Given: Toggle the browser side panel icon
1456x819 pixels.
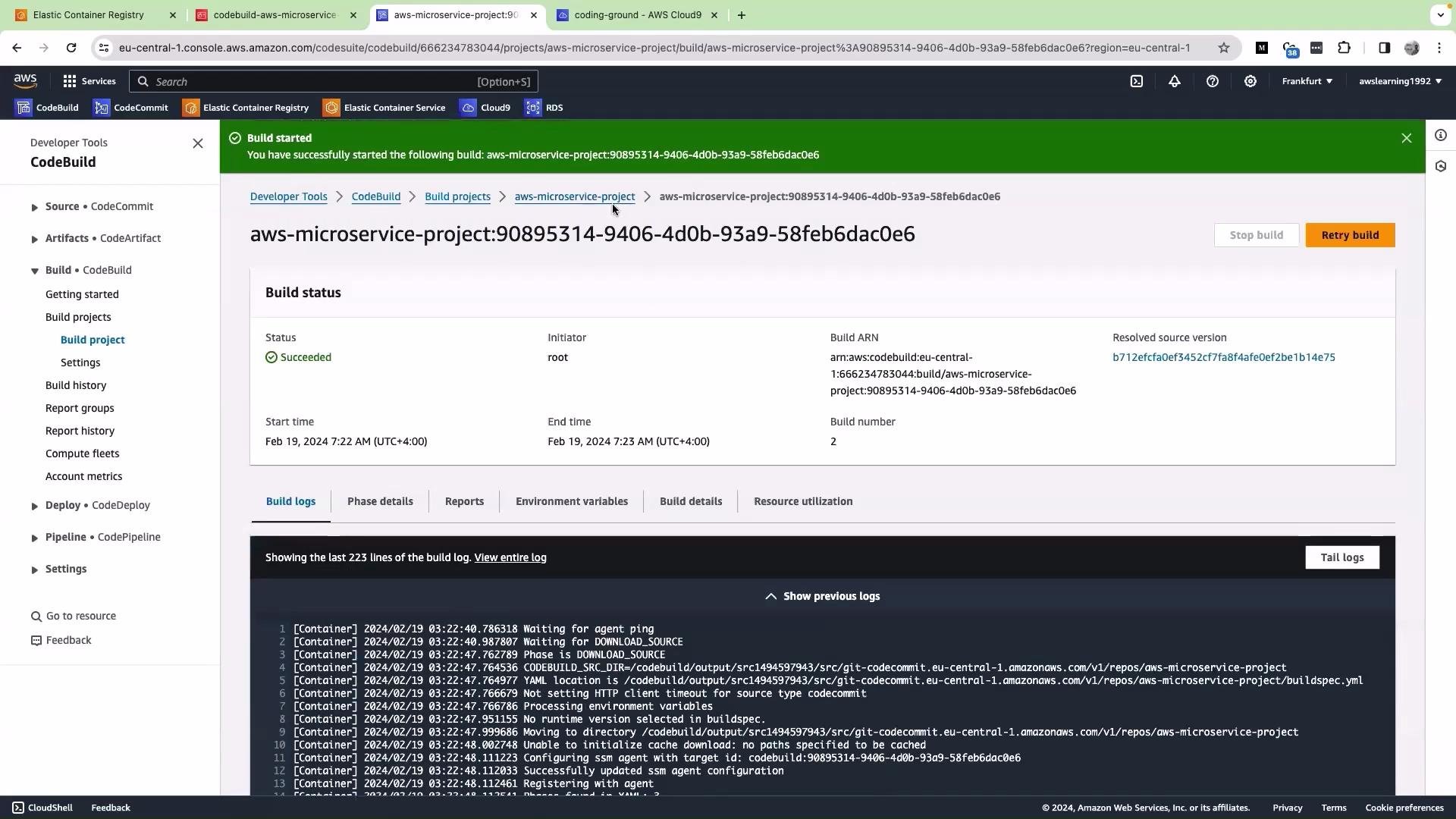Looking at the screenshot, I should click(x=1384, y=48).
